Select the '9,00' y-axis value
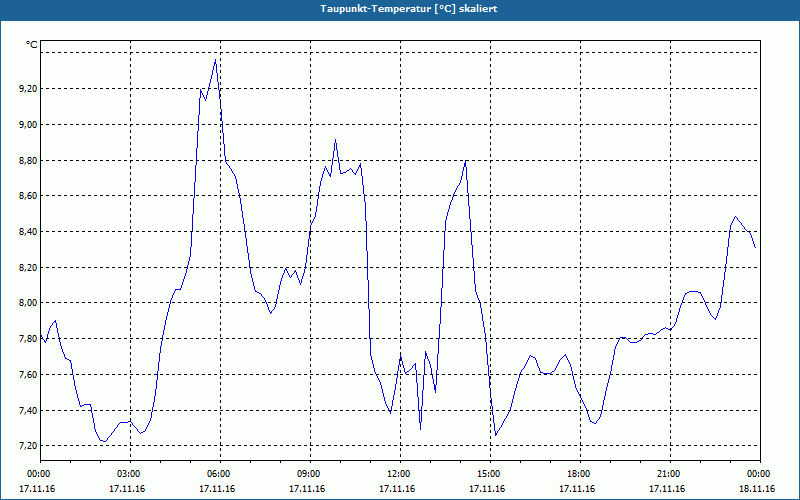Screen dimensions: 800x500 (x=28, y=124)
